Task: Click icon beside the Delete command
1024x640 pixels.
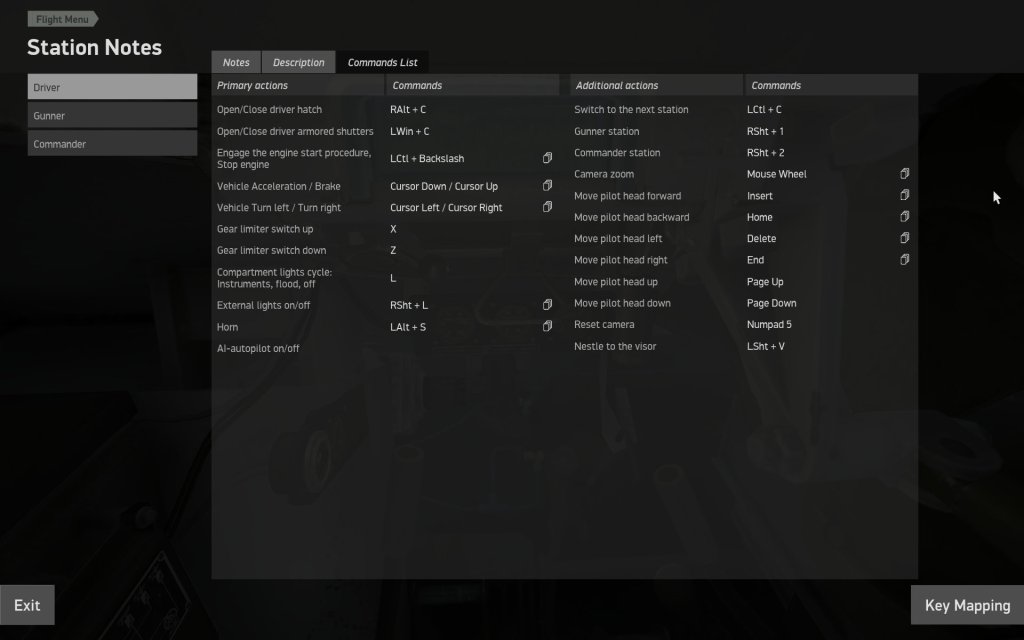Action: tap(904, 239)
